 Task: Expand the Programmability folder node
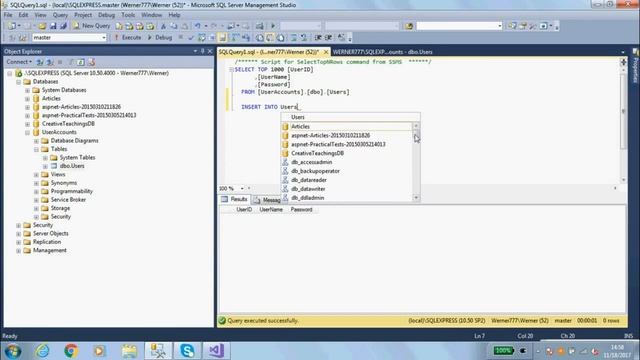pyautogui.click(x=36, y=191)
